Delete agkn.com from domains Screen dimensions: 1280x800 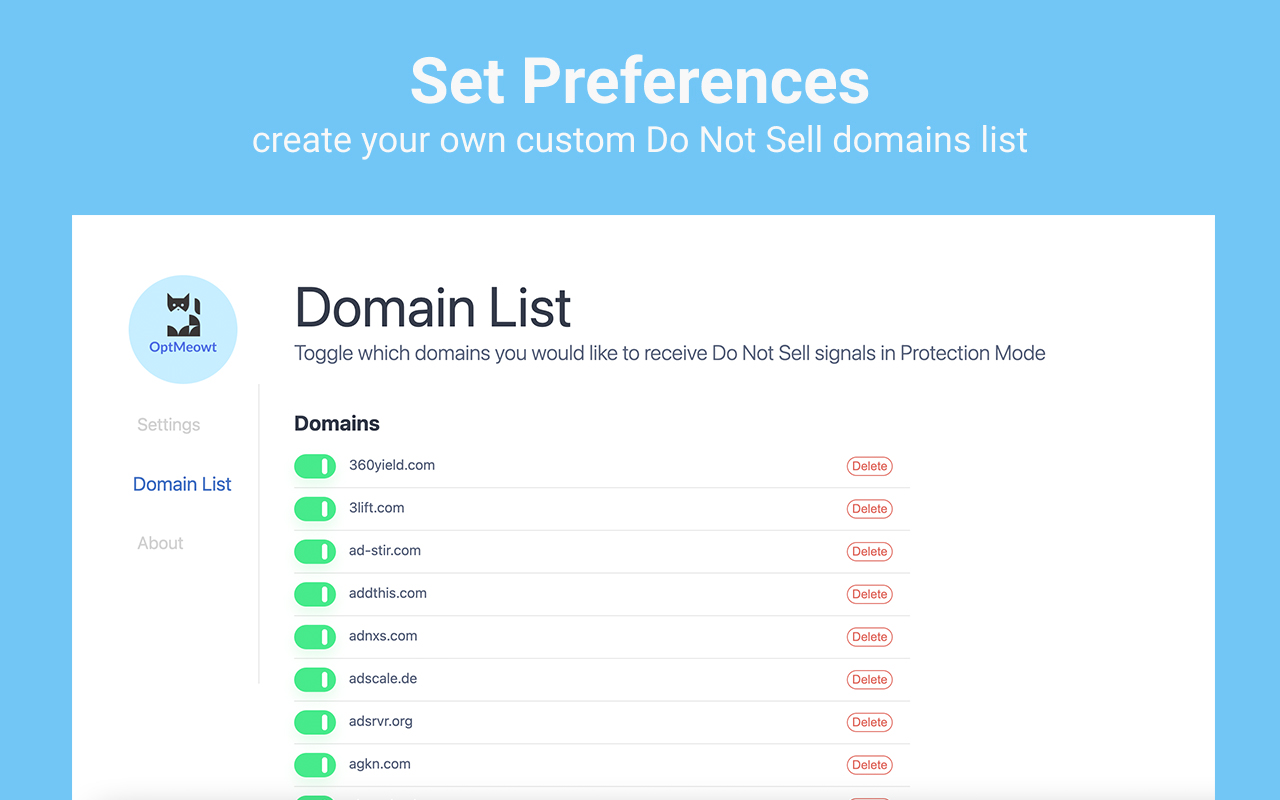coord(869,765)
